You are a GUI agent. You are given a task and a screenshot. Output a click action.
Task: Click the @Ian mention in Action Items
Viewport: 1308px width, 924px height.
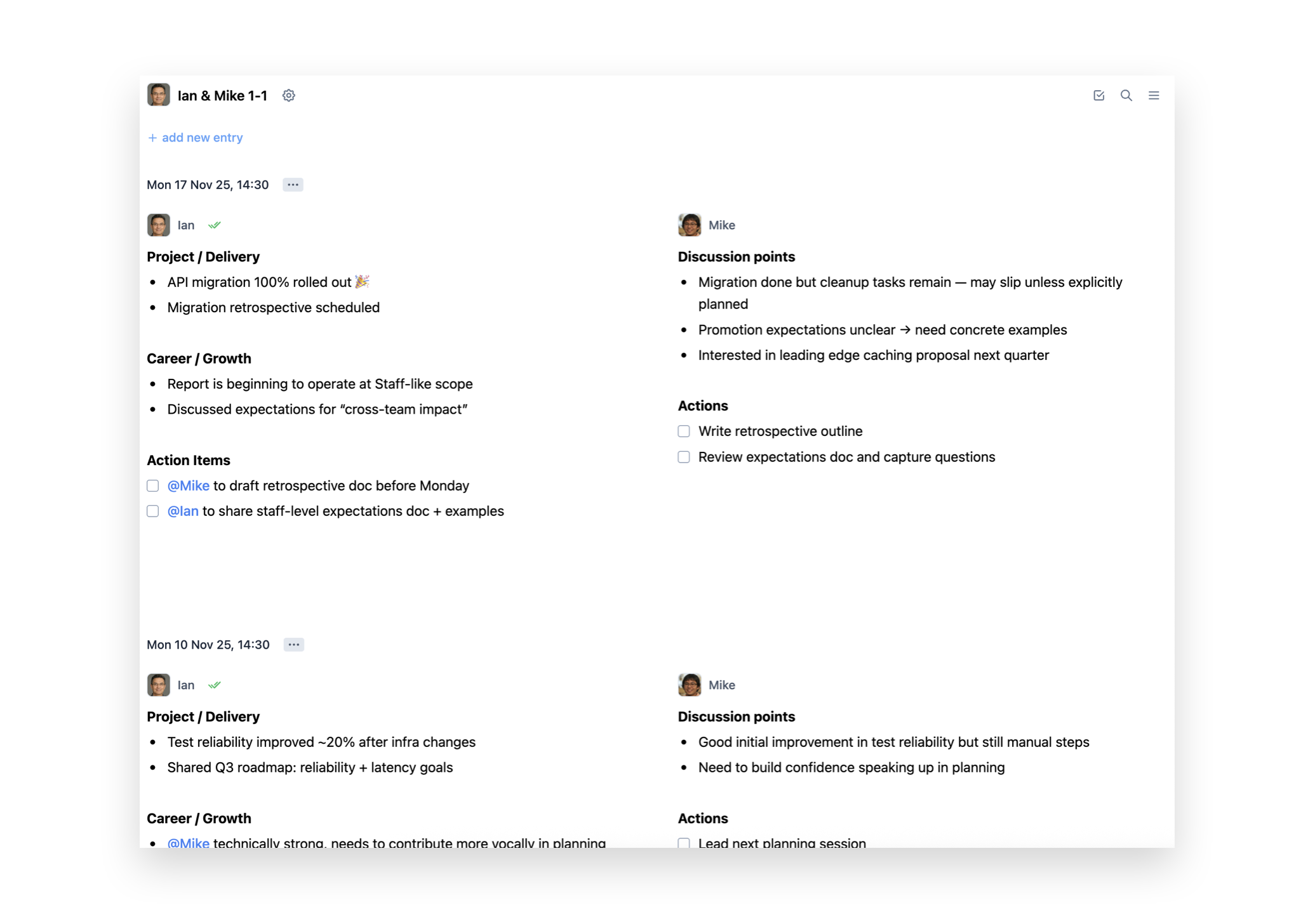click(183, 511)
